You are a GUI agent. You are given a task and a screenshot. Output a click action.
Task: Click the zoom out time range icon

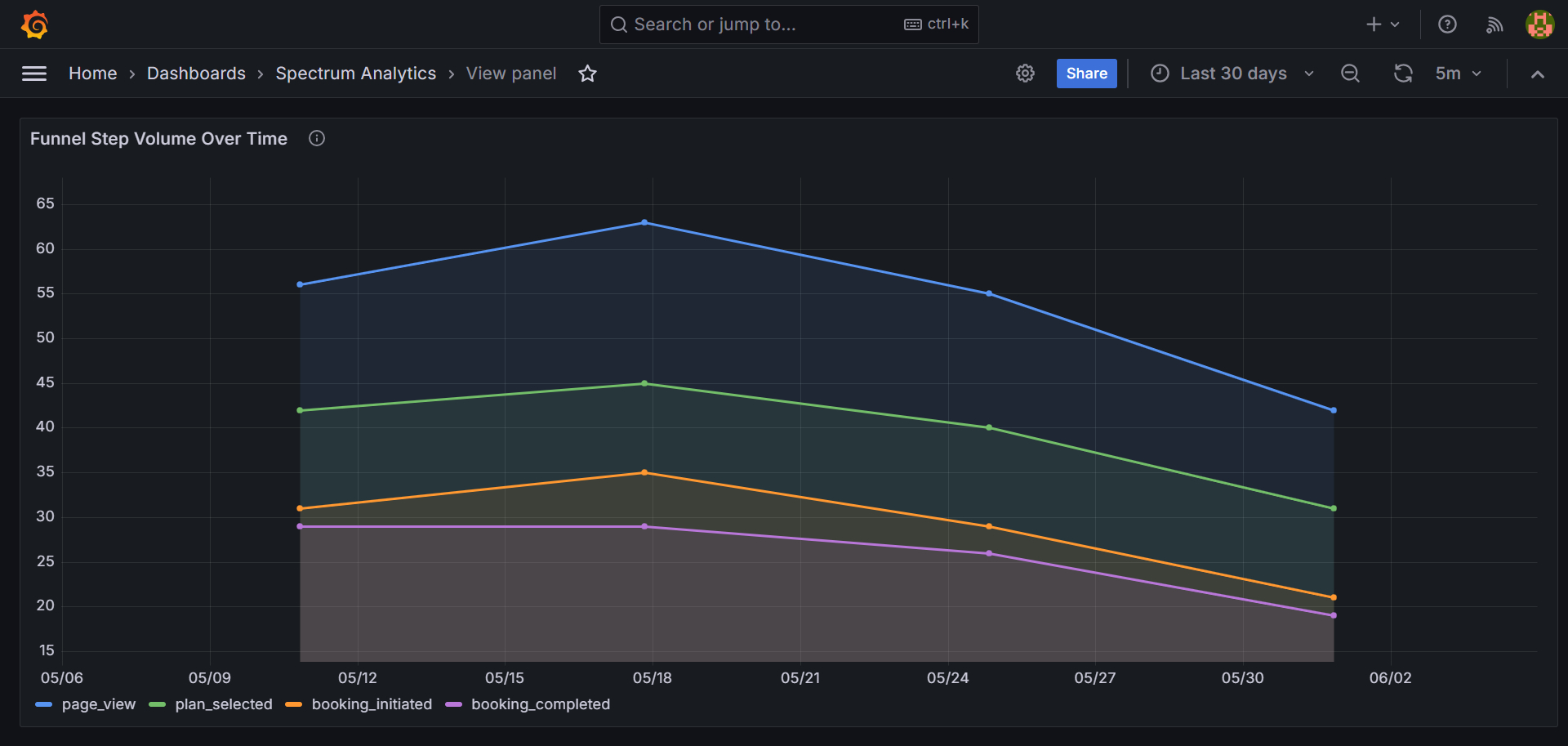1350,74
